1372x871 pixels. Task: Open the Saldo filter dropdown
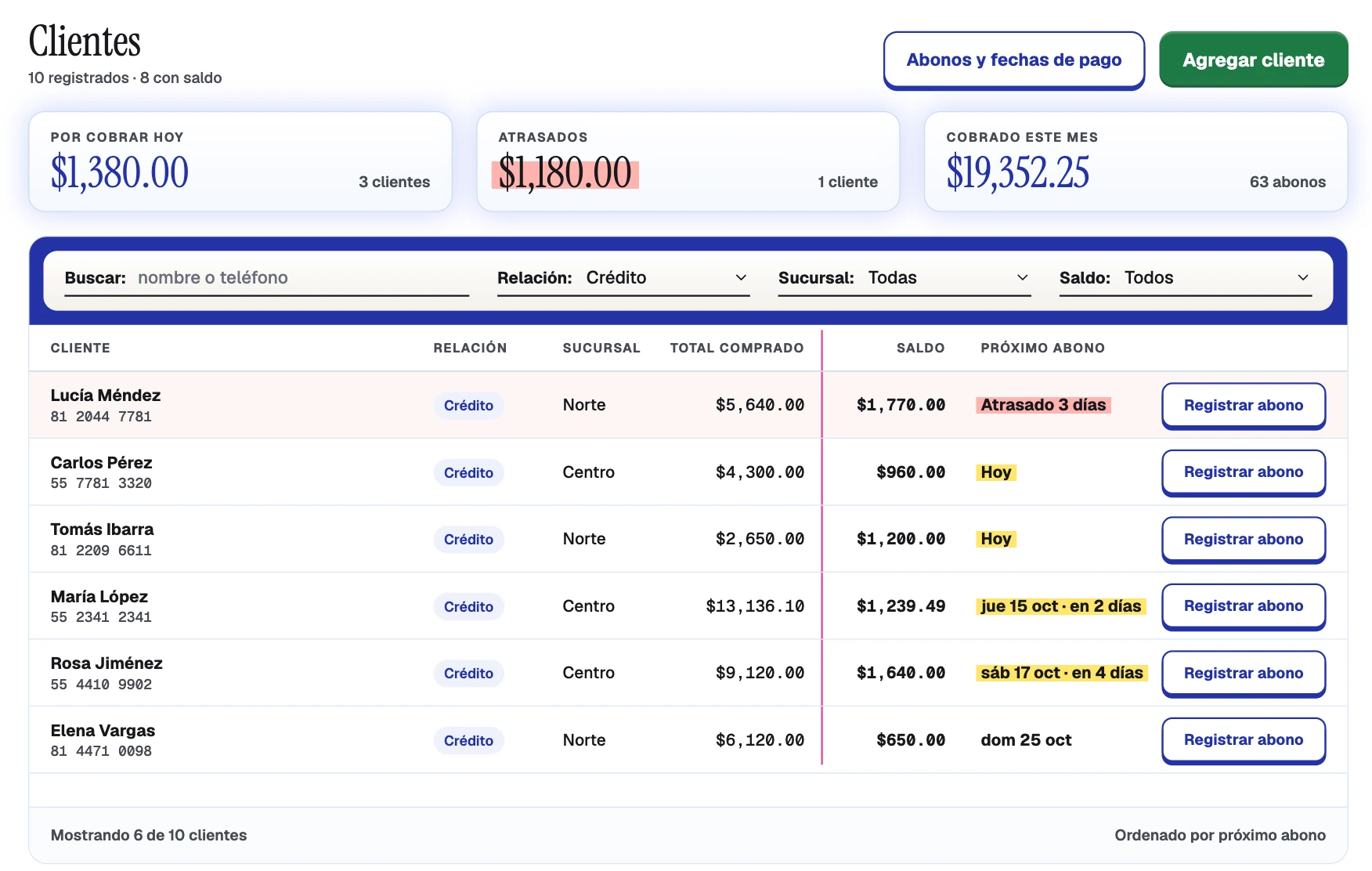click(1186, 278)
